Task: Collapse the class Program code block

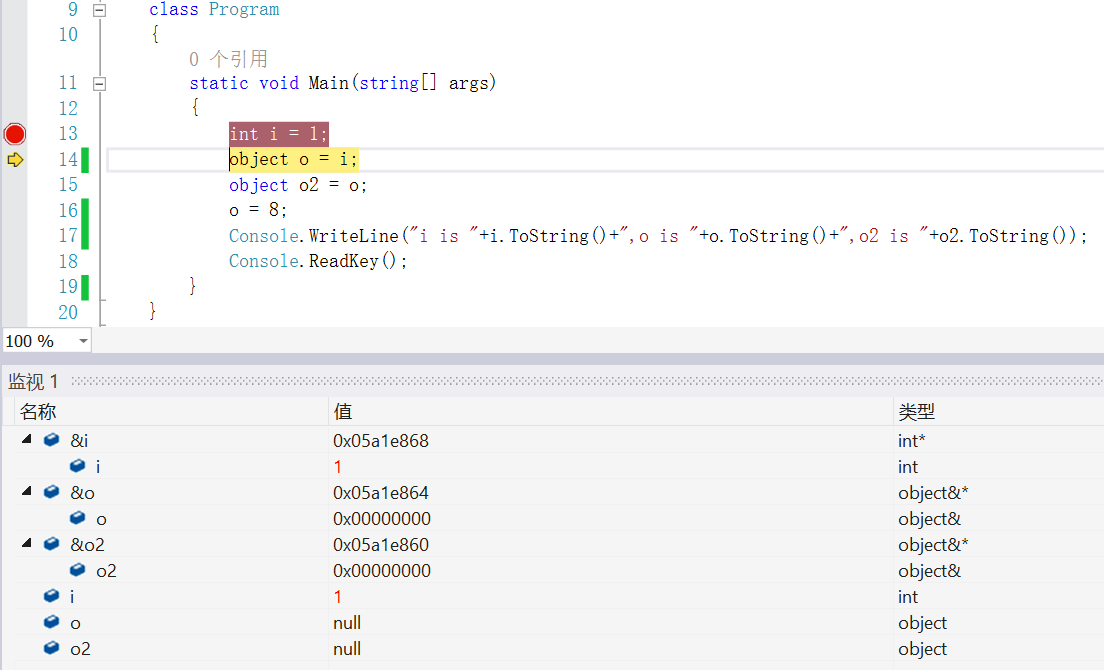Action: pos(99,10)
